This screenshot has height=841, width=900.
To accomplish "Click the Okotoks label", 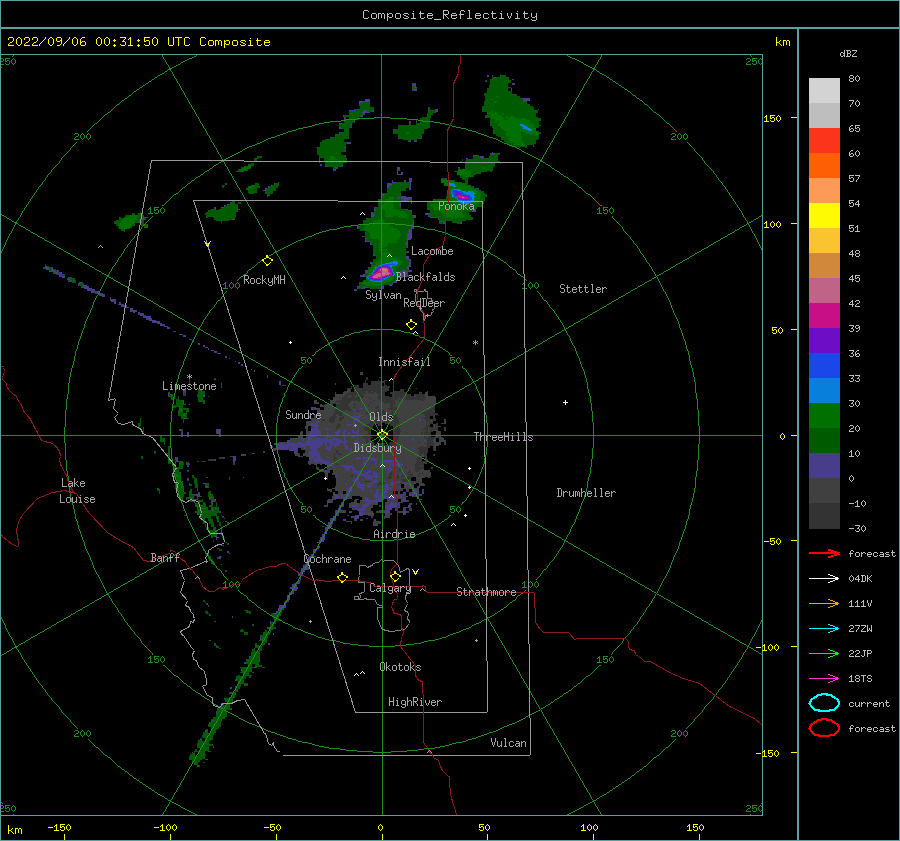I will click(400, 668).
